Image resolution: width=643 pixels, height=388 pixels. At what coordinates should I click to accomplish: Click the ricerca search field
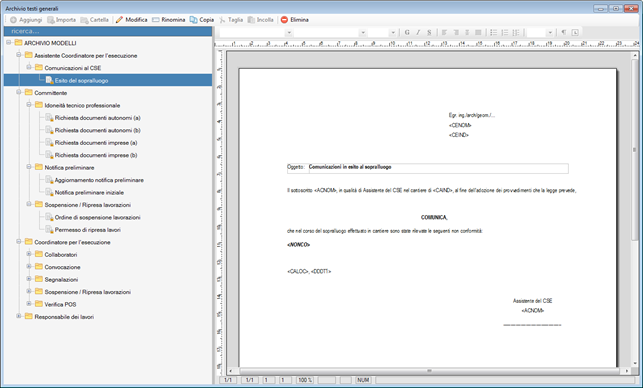tap(108, 31)
